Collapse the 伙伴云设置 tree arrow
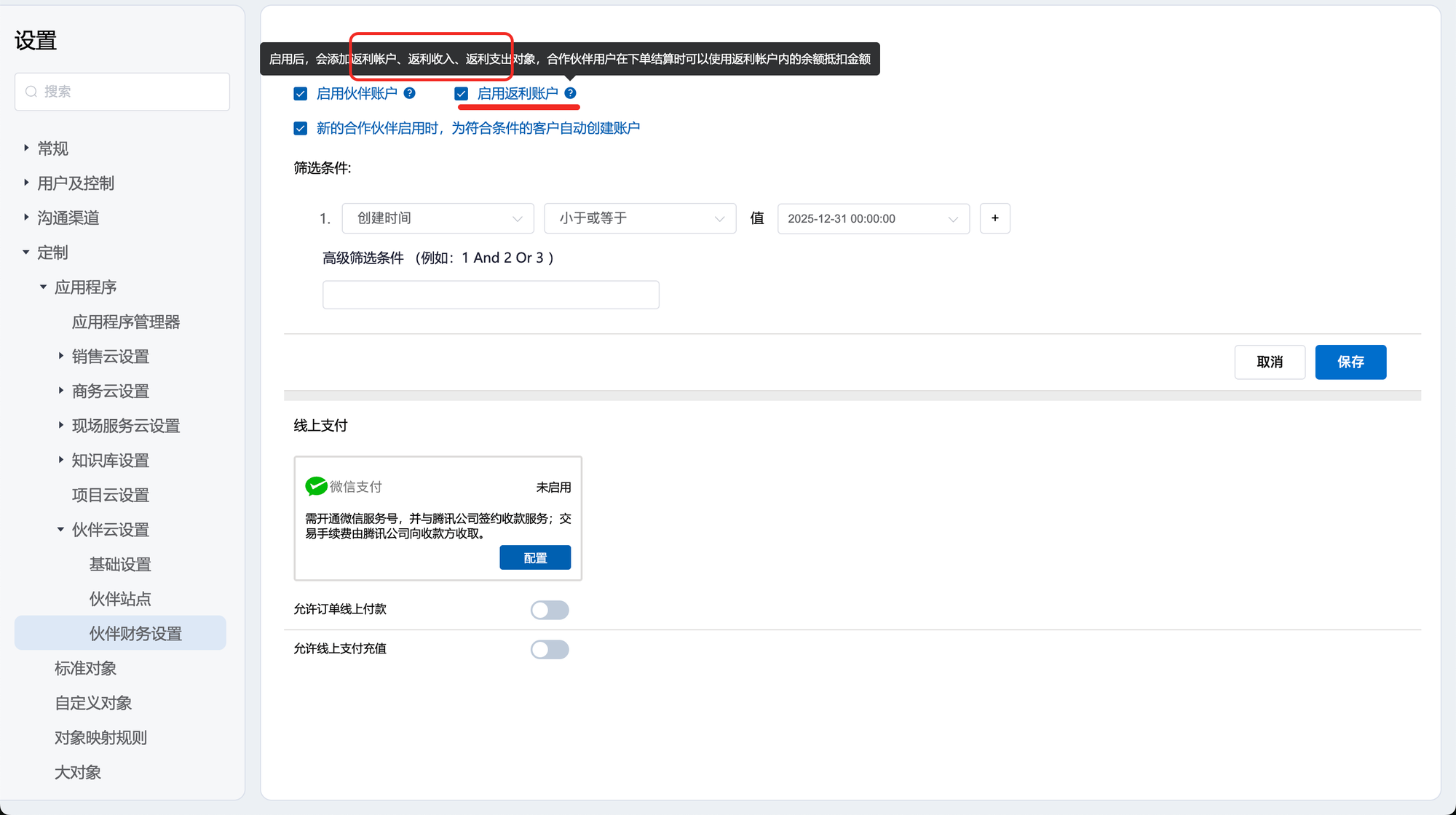Viewport: 1456px width, 815px height. pyautogui.click(x=61, y=529)
